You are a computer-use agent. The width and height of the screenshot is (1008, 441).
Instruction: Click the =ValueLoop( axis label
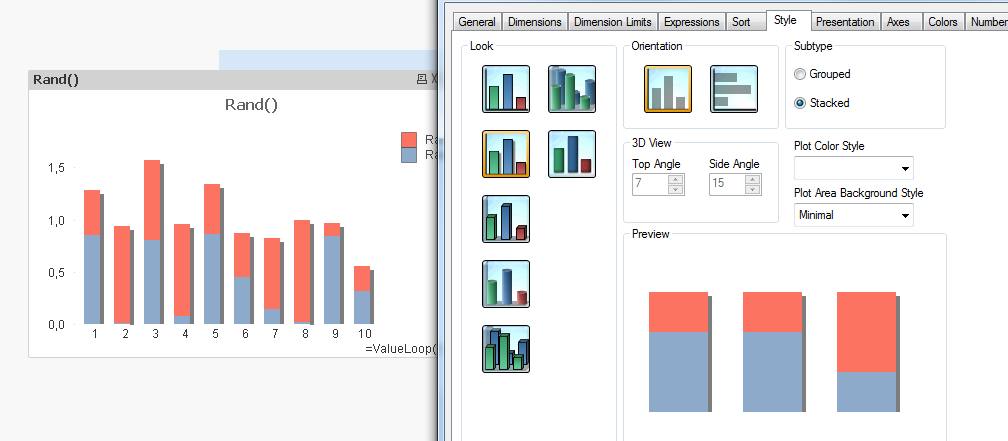click(401, 349)
